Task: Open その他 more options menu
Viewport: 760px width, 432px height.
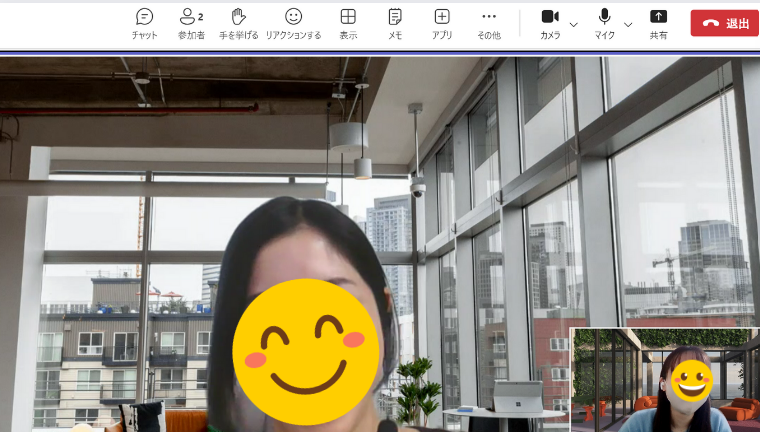Action: point(489,24)
